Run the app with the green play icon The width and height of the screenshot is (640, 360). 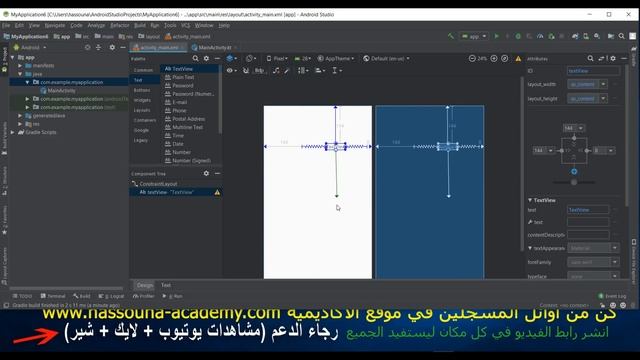click(x=497, y=36)
